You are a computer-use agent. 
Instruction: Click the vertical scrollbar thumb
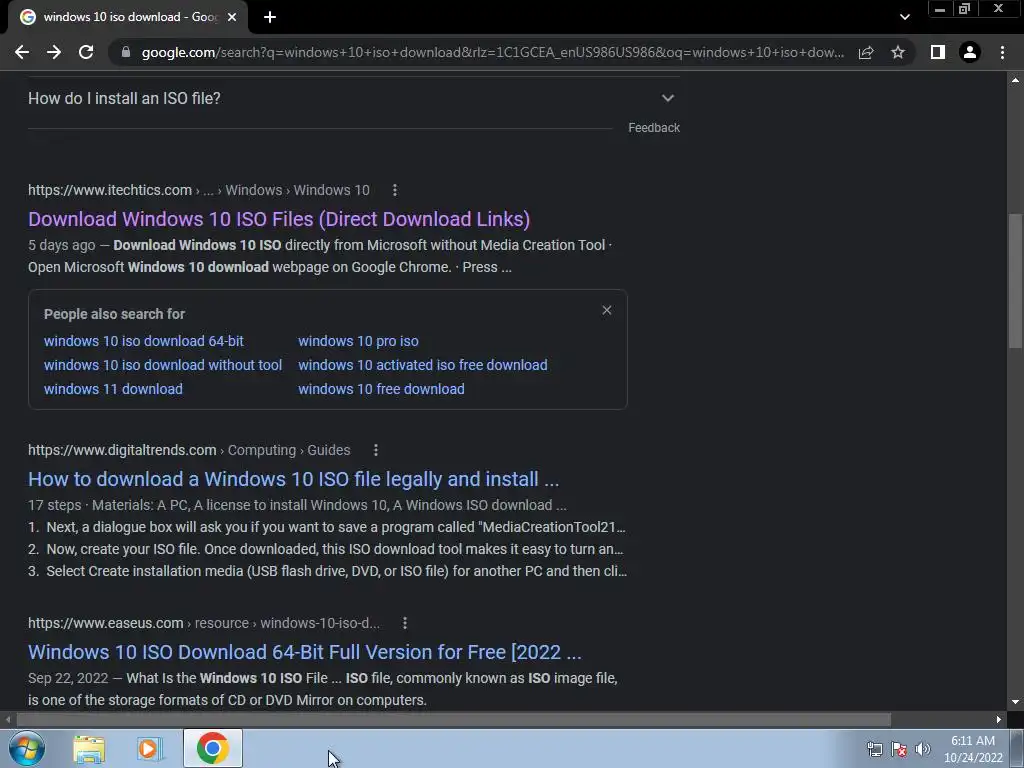click(x=1015, y=281)
